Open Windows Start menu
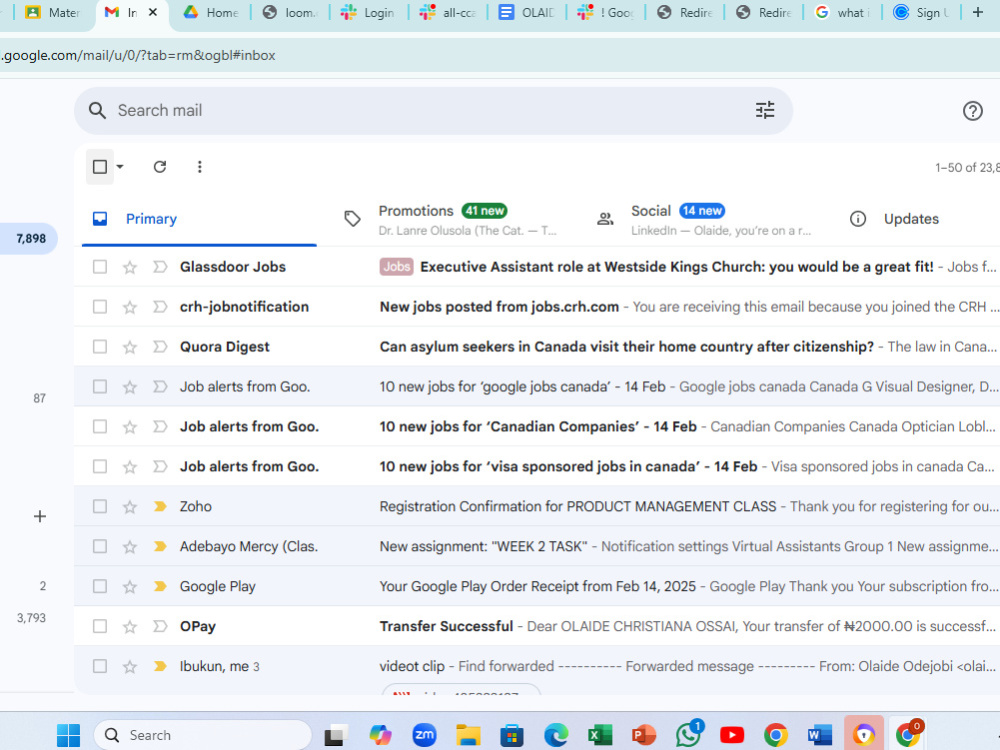The width and height of the screenshot is (1000, 750). pos(68,735)
